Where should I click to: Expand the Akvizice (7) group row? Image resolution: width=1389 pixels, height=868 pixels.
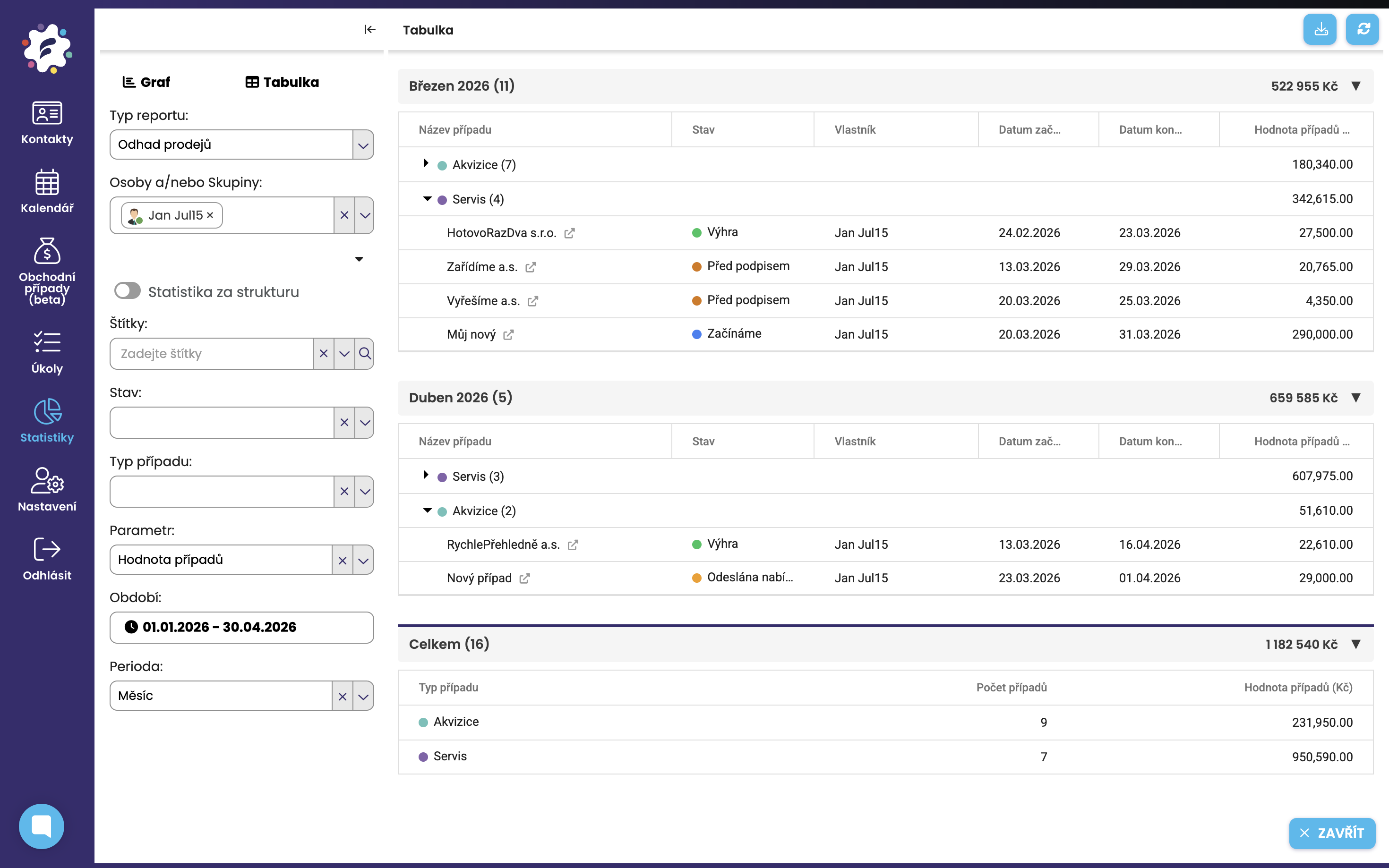(x=426, y=163)
